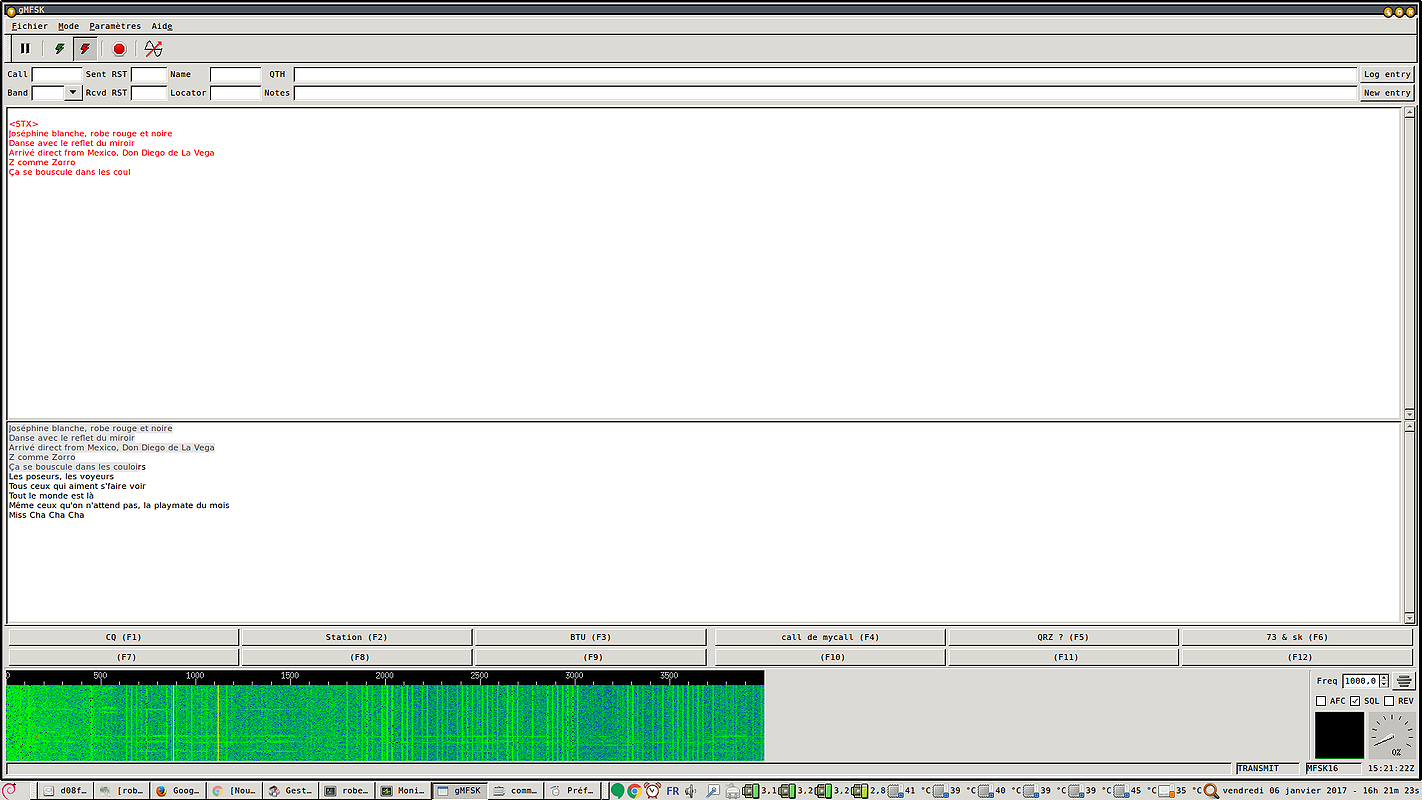
Task: Click the black signal scope display
Action: click(1339, 735)
